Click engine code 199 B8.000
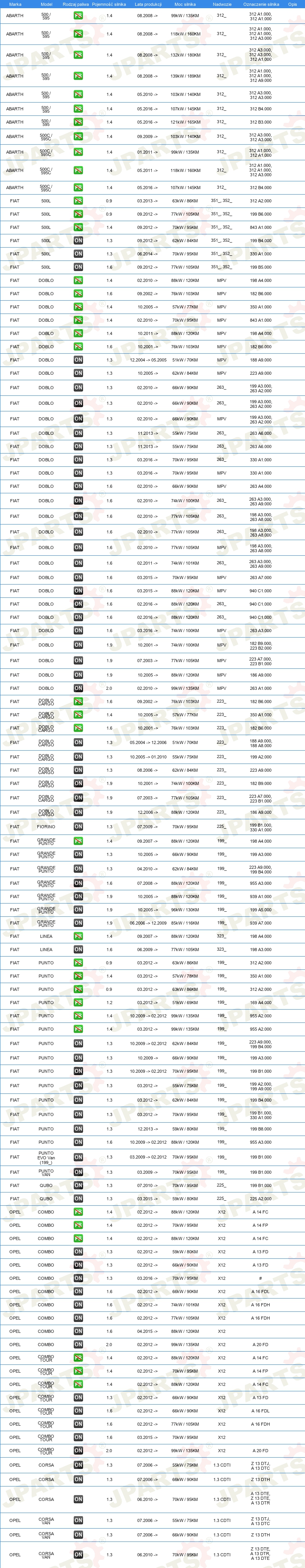The width and height of the screenshot is (305, 1568). point(261,1129)
